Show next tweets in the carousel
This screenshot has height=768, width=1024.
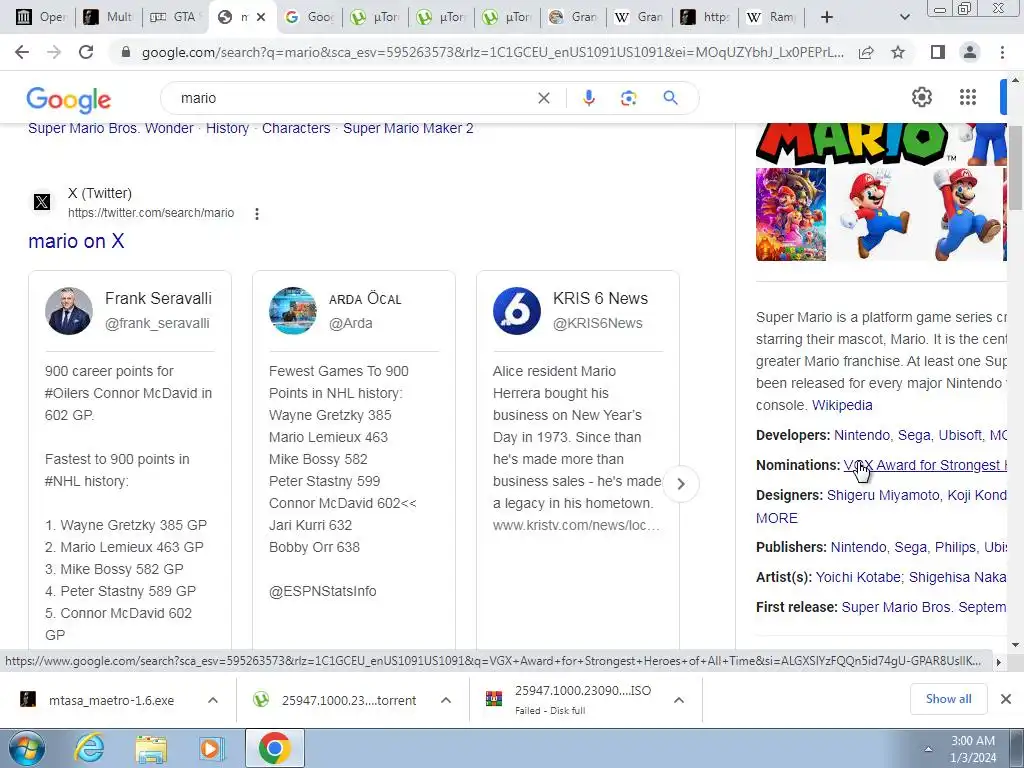[680, 484]
